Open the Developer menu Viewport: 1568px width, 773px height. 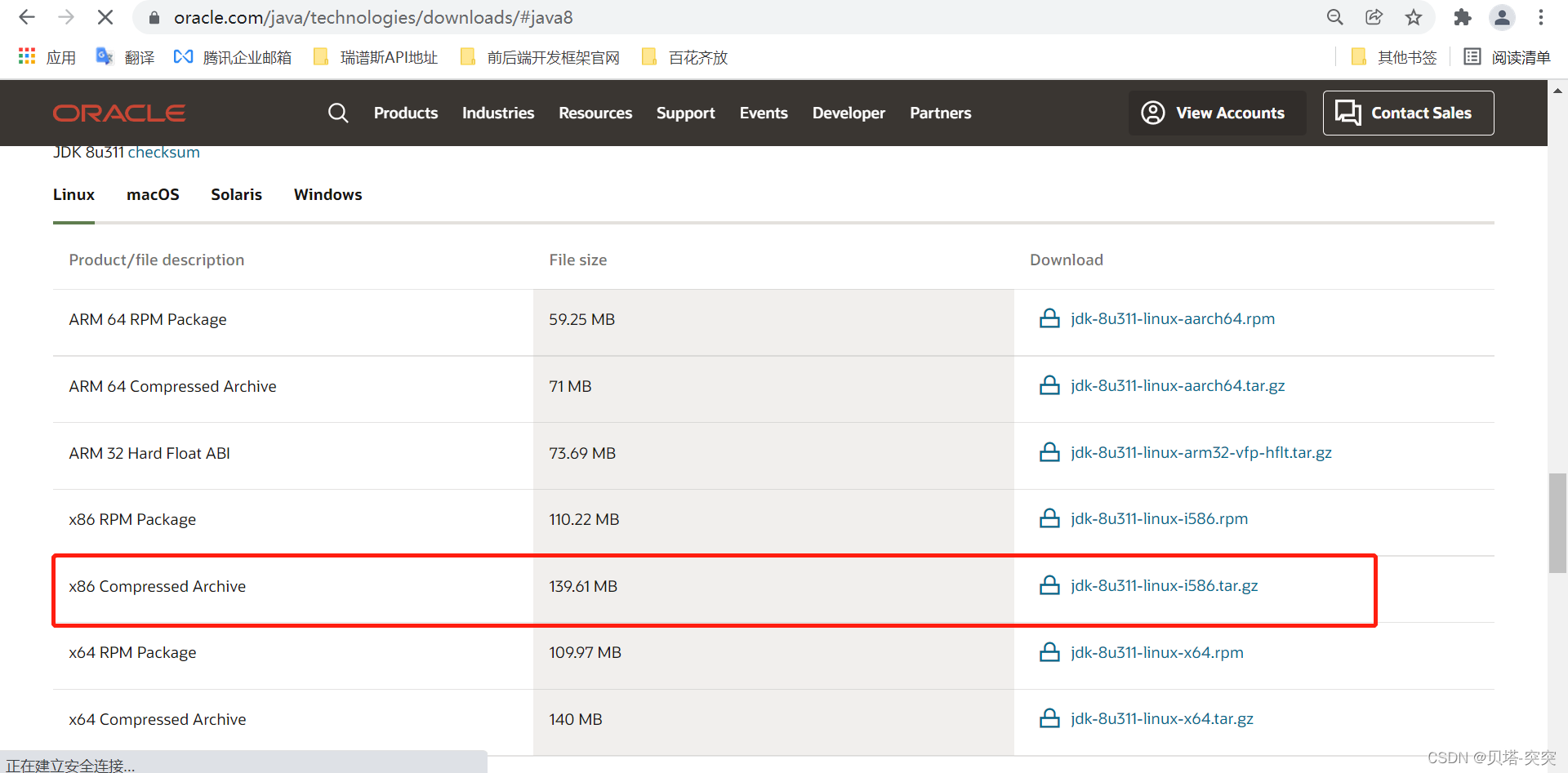[x=849, y=113]
